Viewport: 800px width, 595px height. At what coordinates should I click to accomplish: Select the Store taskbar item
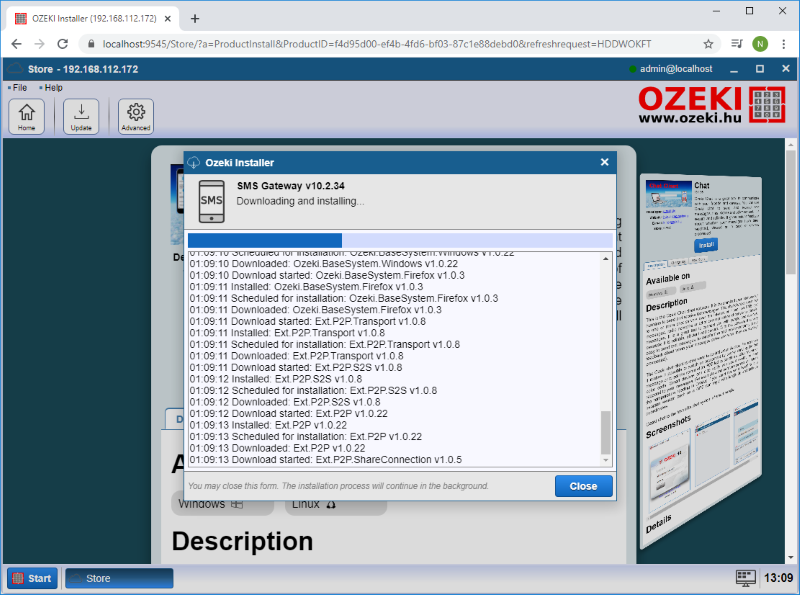click(x=119, y=578)
